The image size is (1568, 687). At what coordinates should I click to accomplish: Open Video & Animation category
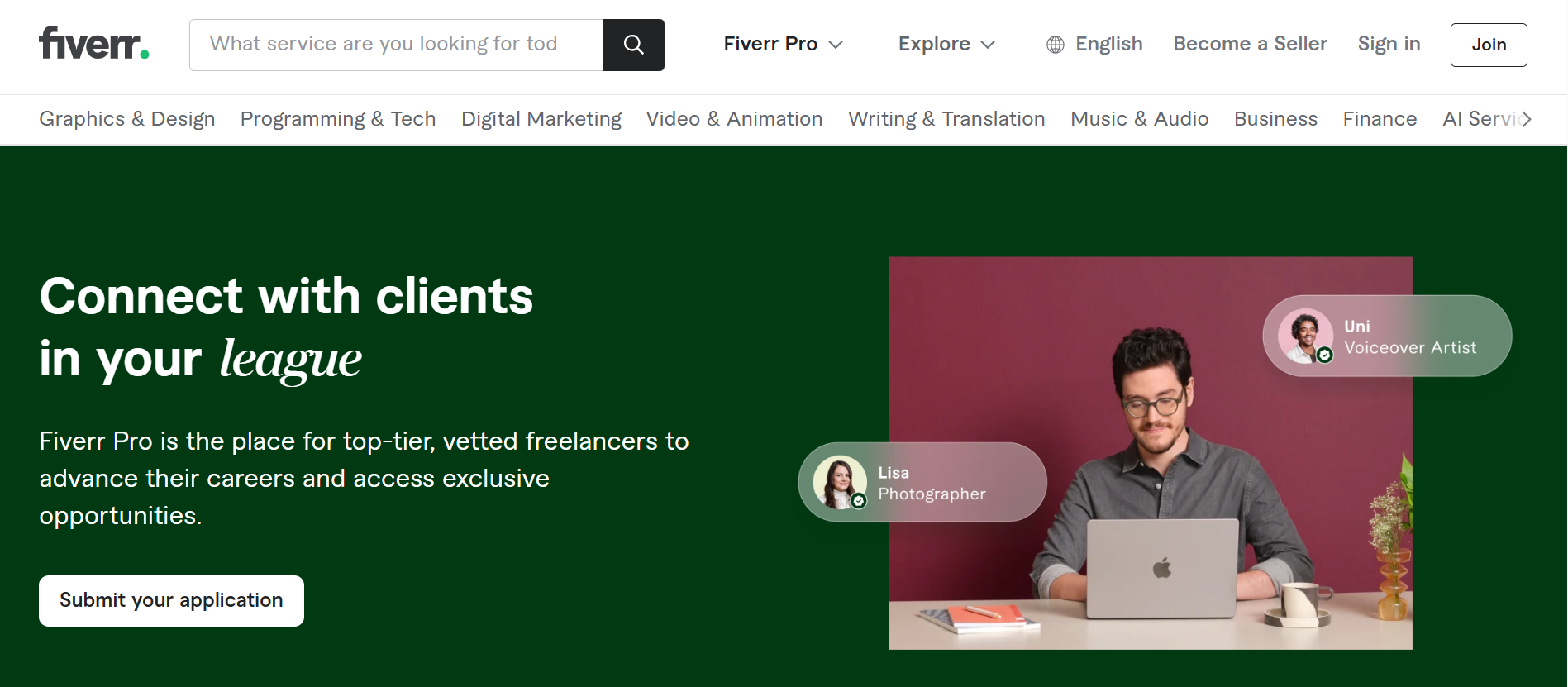[734, 119]
